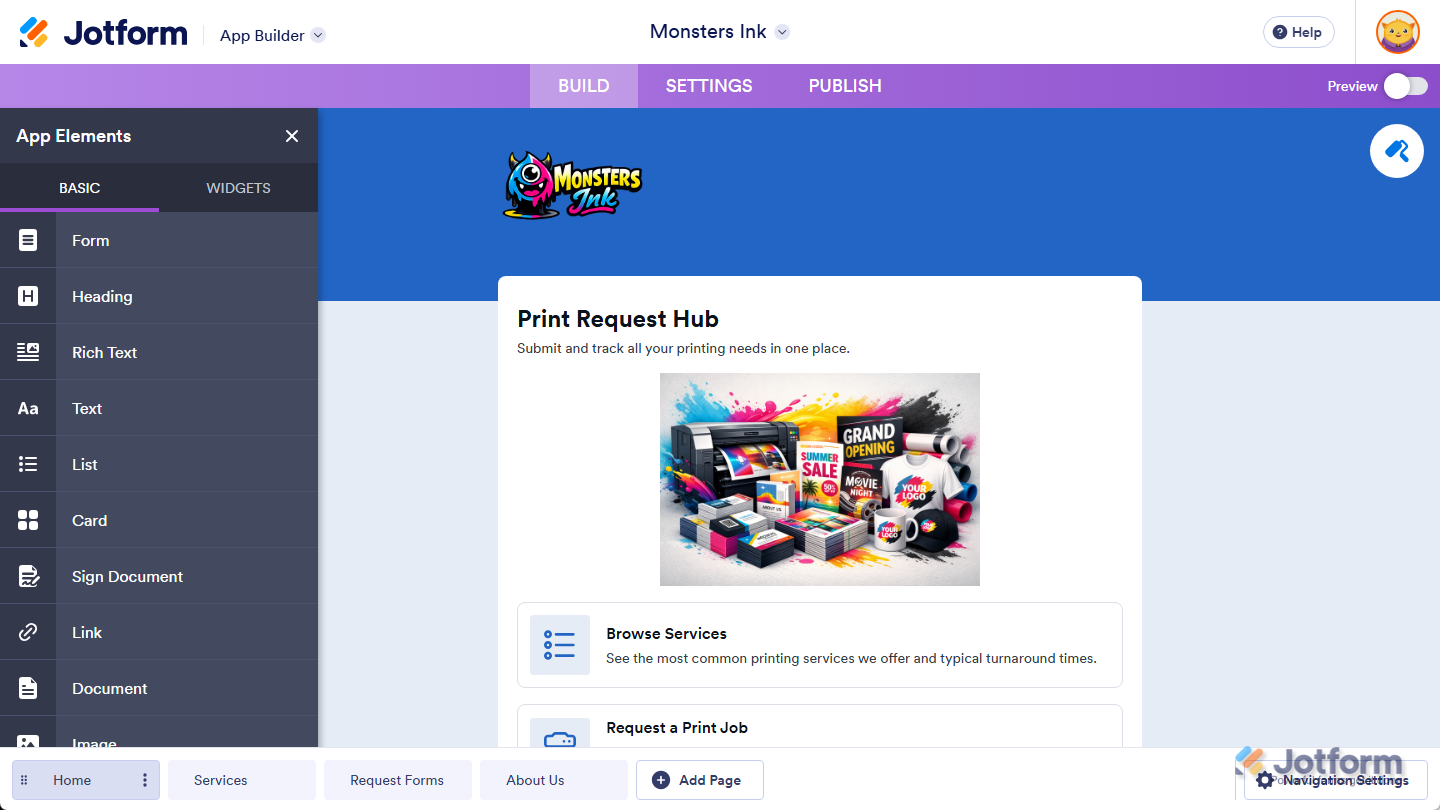Open the App Builder dropdown
This screenshot has height=810, width=1440.
click(x=271, y=35)
